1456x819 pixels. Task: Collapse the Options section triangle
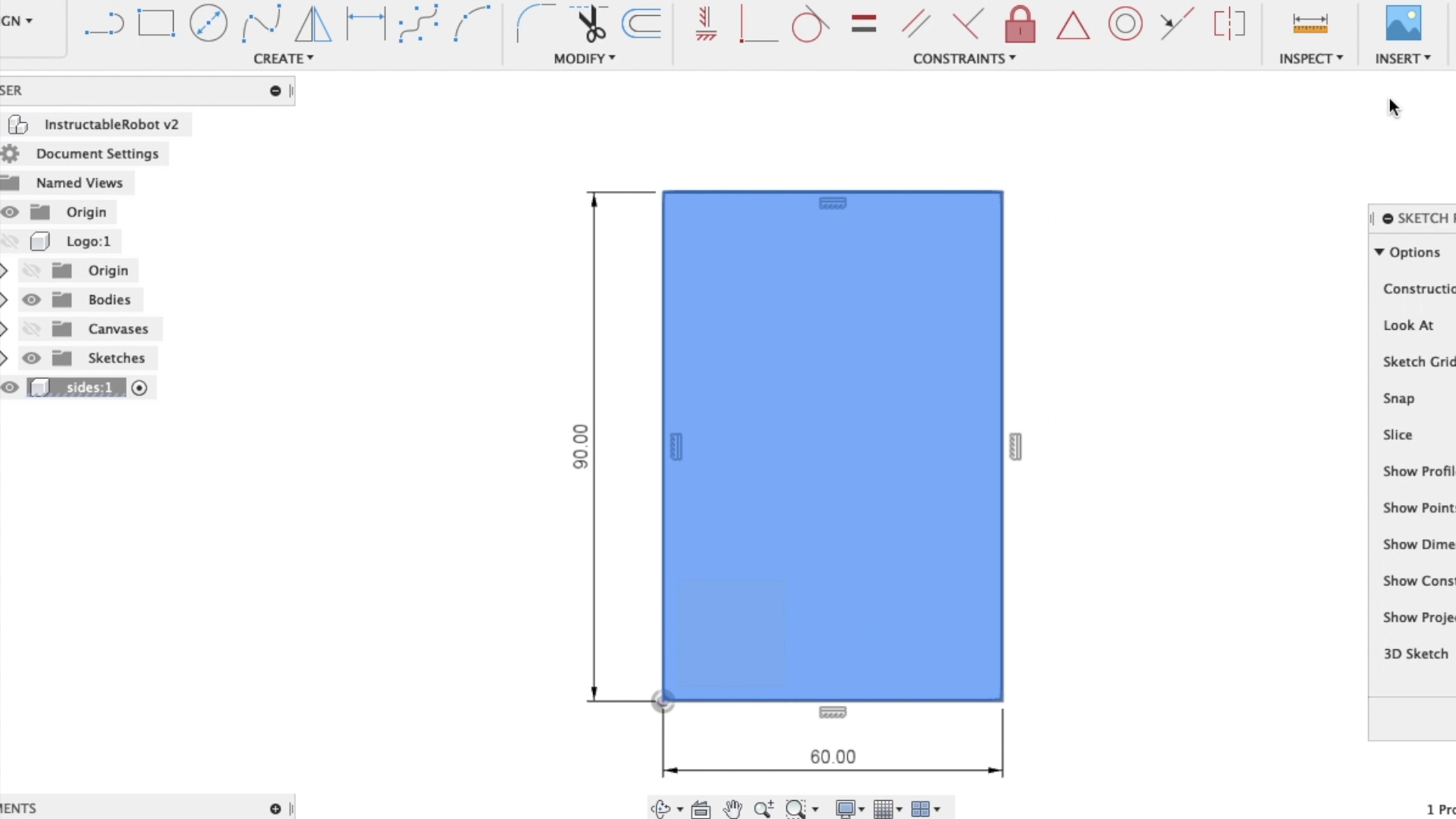1379,252
